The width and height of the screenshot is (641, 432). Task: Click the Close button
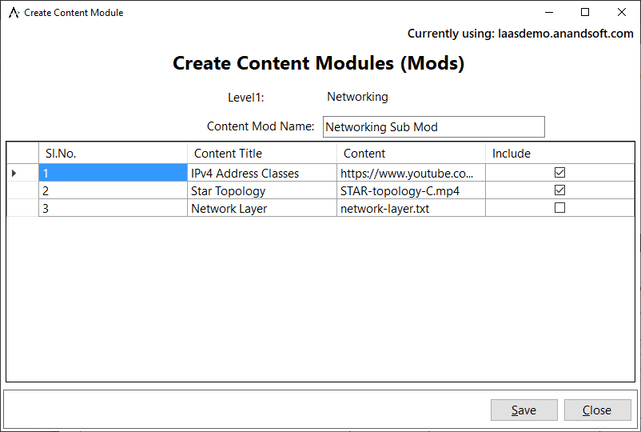click(x=597, y=410)
